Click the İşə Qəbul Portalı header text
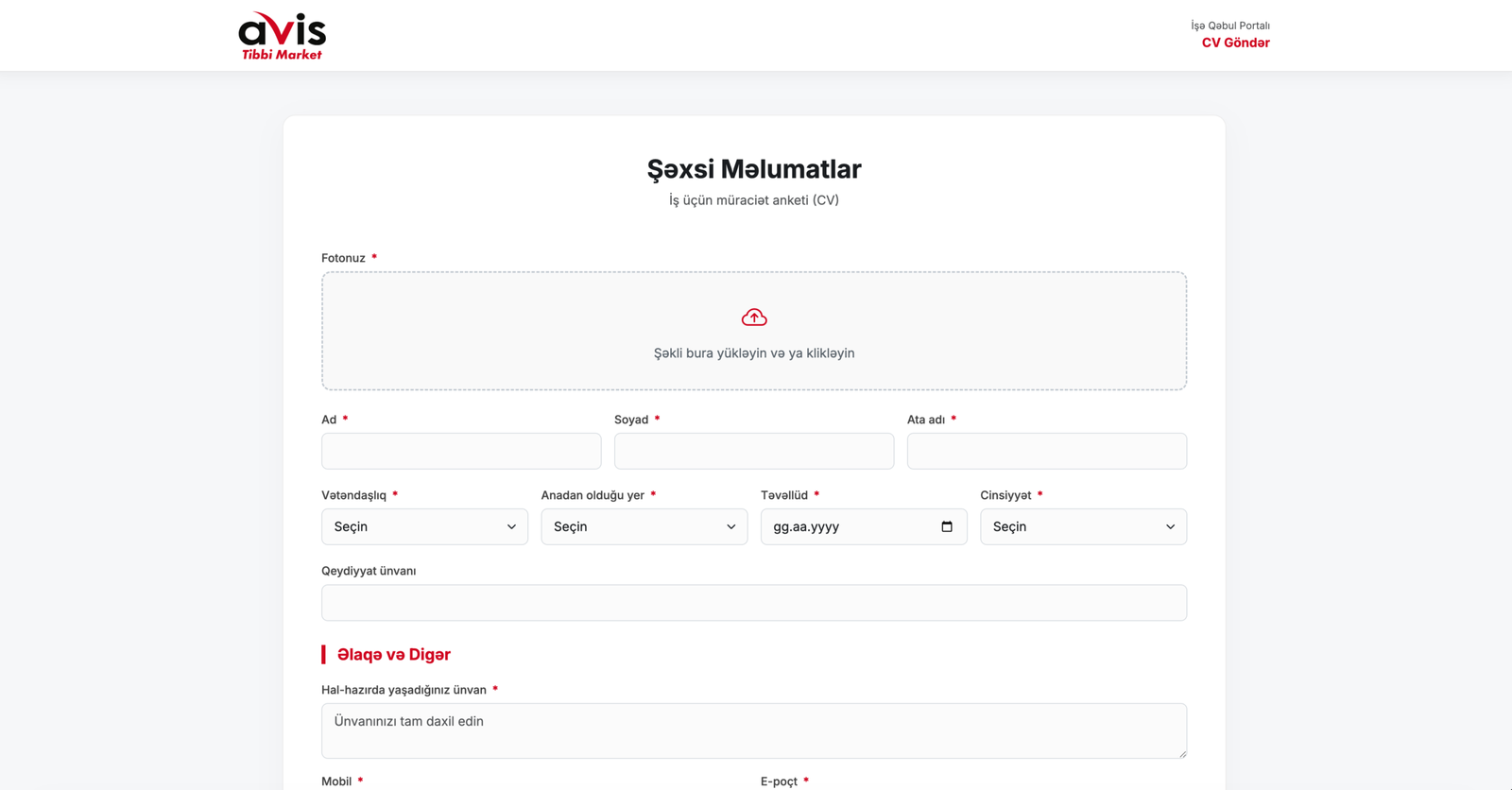The width and height of the screenshot is (1512, 790). (1229, 26)
